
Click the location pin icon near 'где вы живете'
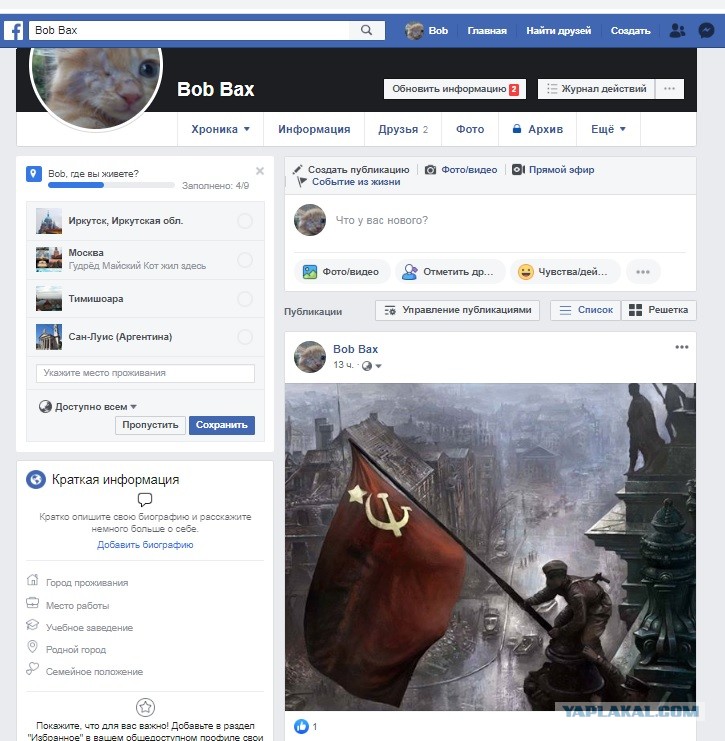34,173
